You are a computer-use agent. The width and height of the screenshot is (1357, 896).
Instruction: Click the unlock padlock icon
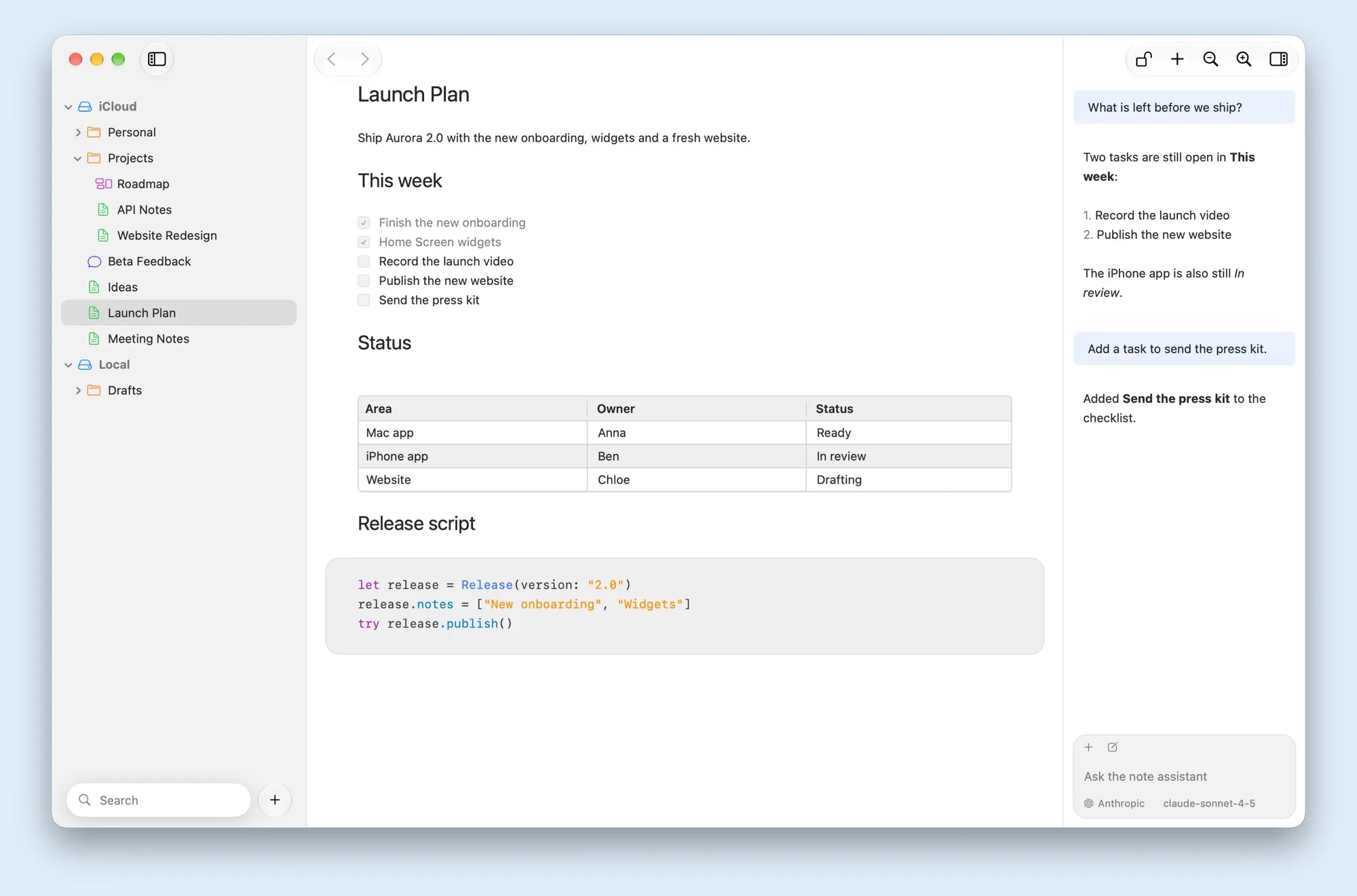(x=1144, y=59)
